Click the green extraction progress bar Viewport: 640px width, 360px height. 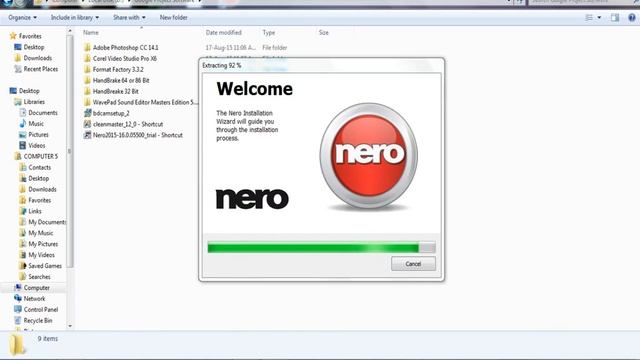[x=322, y=247]
